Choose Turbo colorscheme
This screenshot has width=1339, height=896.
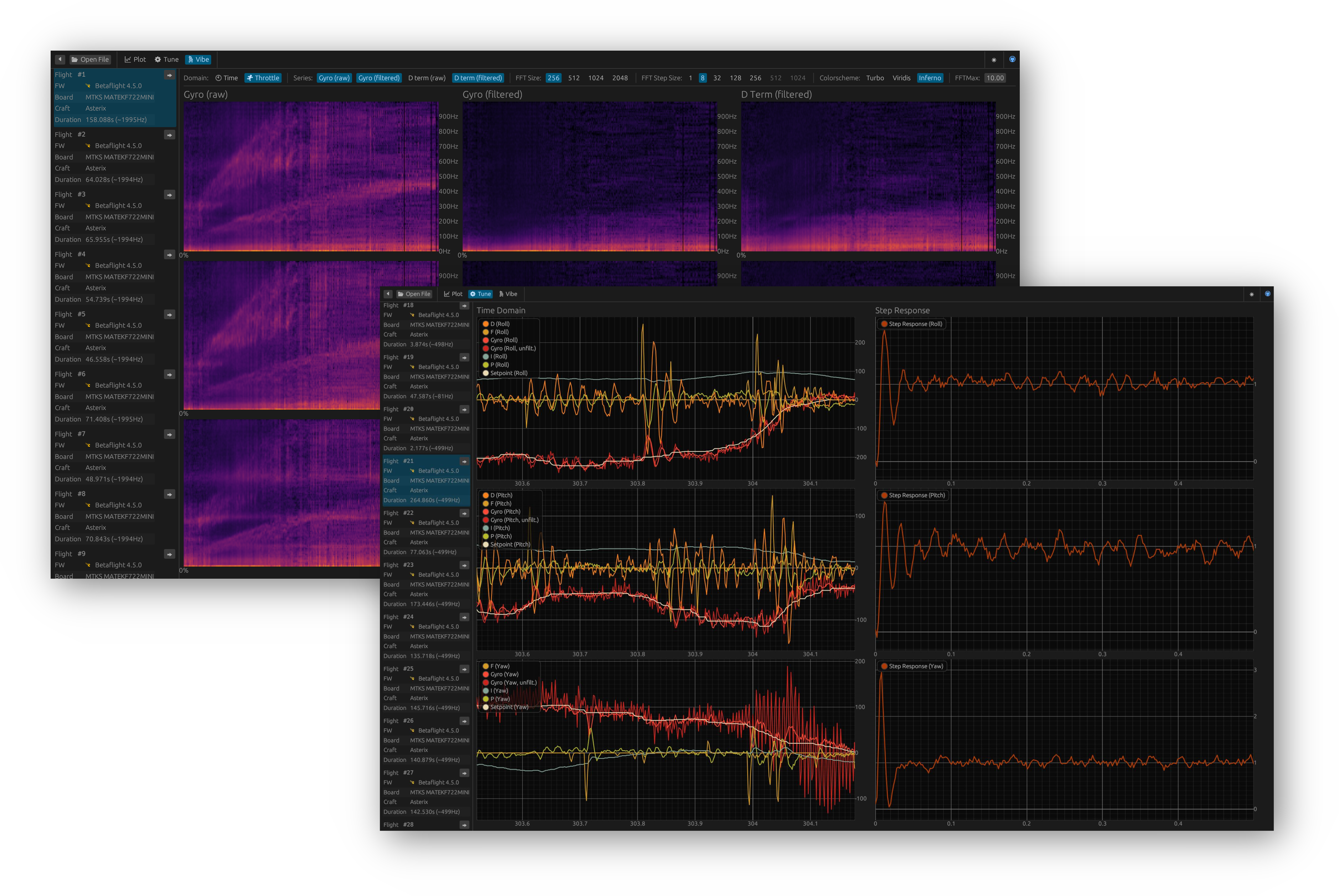coord(874,78)
